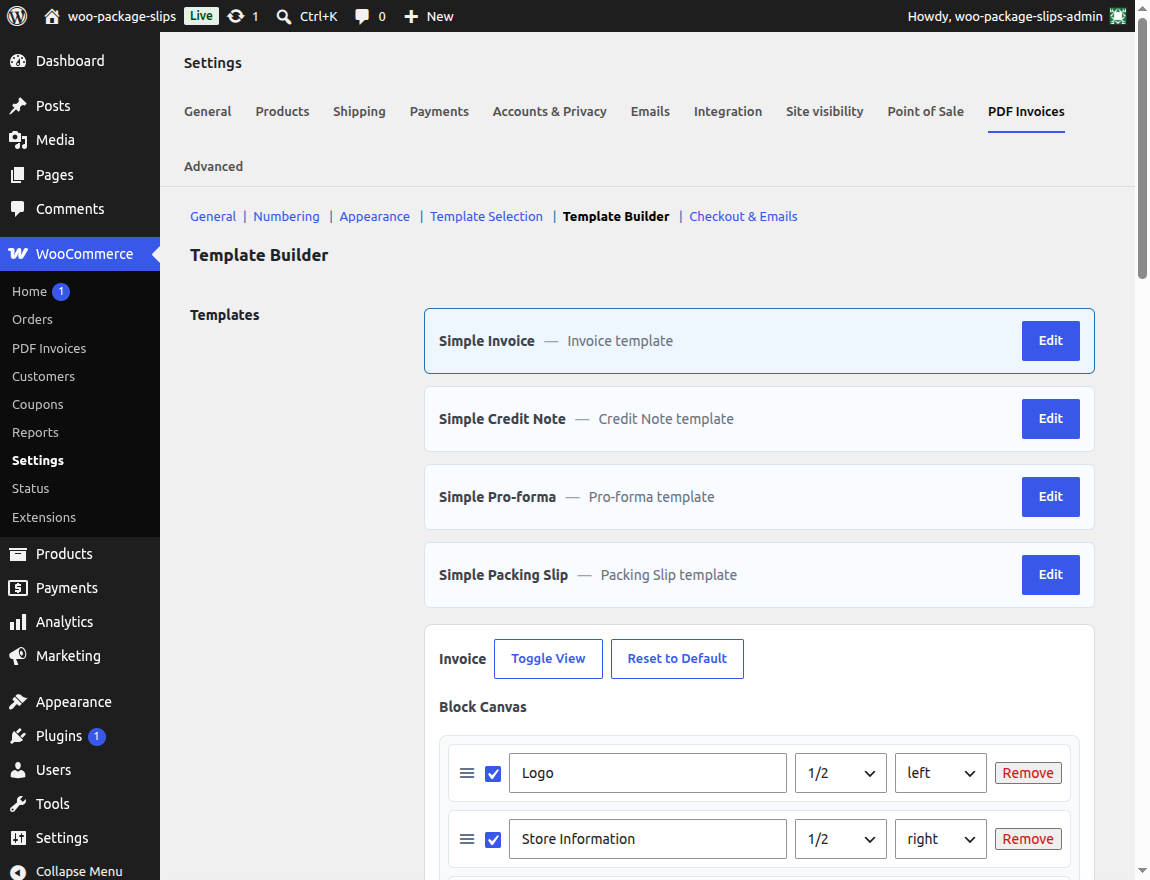Click the Users person icon
Screen dimensions: 1150x880
[x=18, y=770]
